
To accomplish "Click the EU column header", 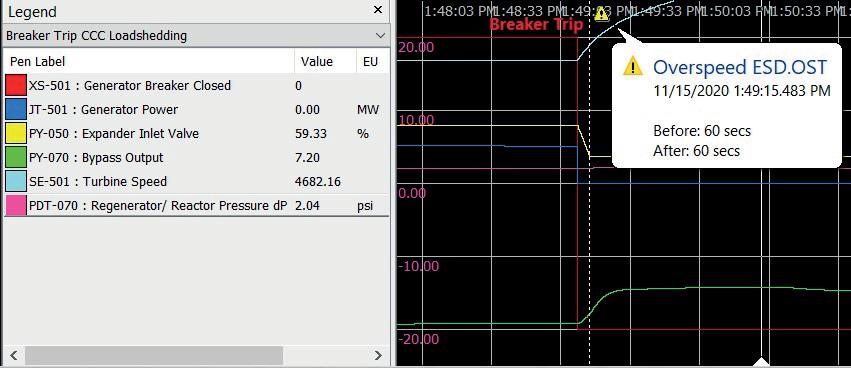I will point(371,62).
